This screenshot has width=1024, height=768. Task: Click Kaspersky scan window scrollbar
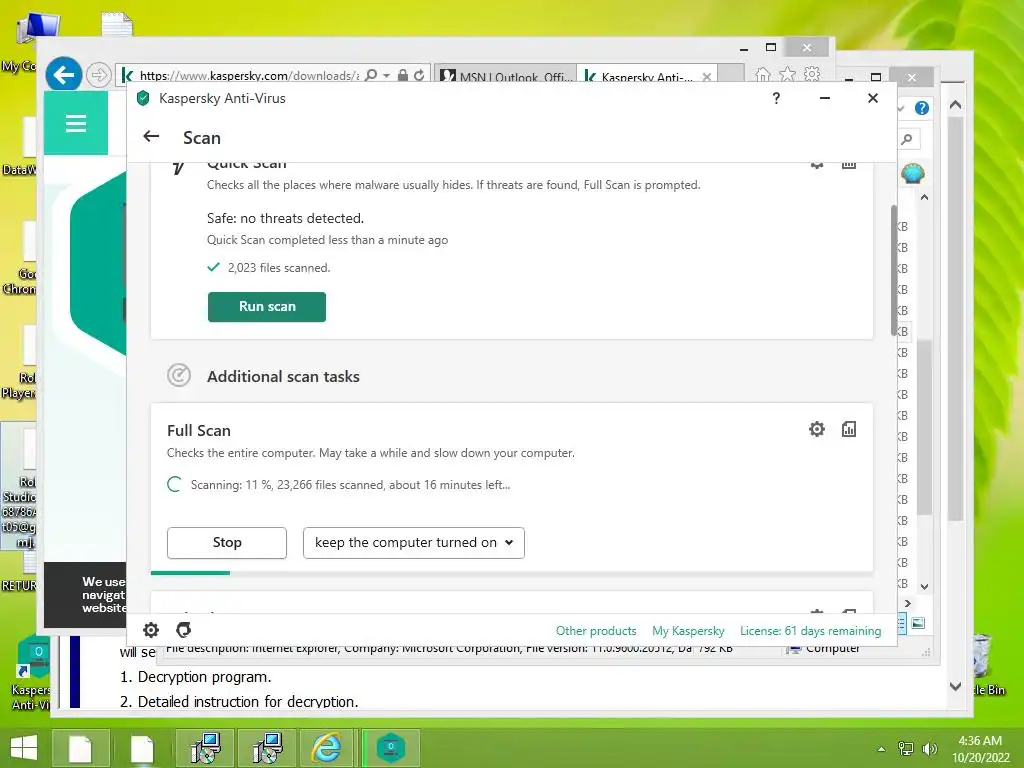coord(893,270)
